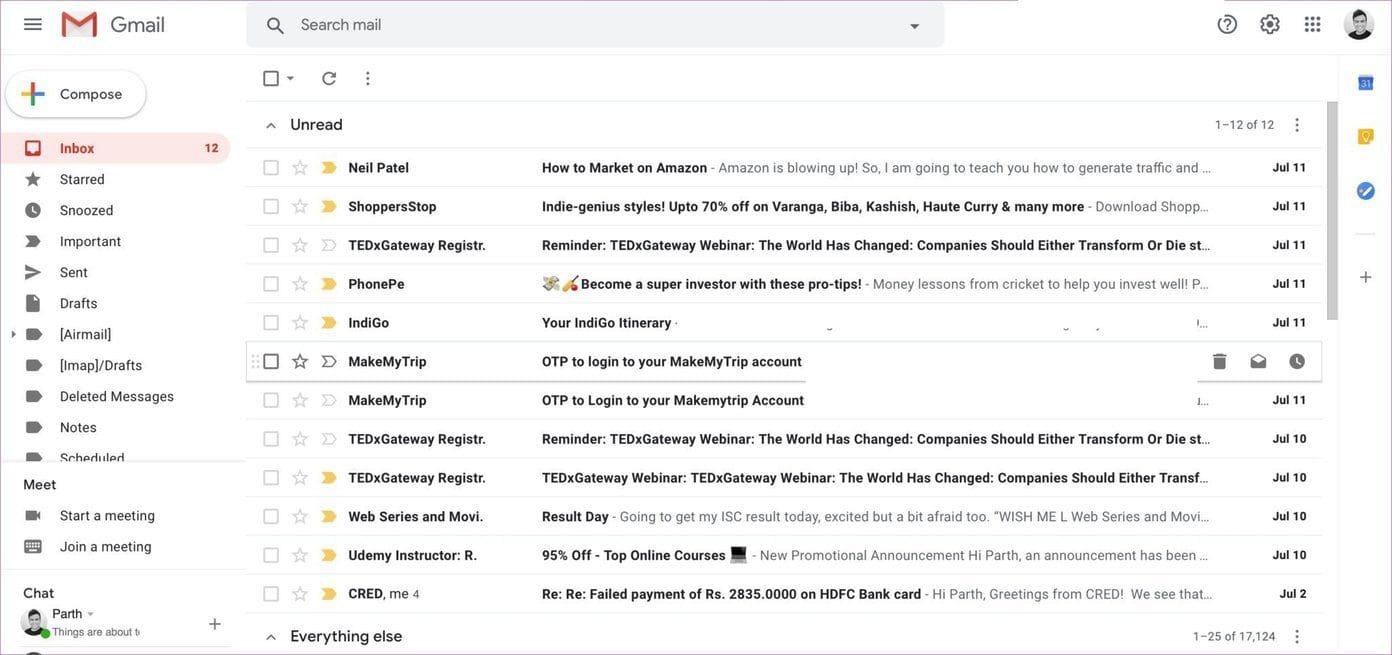Open the Failed payment HDFC Bank card email
The image size is (1392, 655).
click(784, 594)
